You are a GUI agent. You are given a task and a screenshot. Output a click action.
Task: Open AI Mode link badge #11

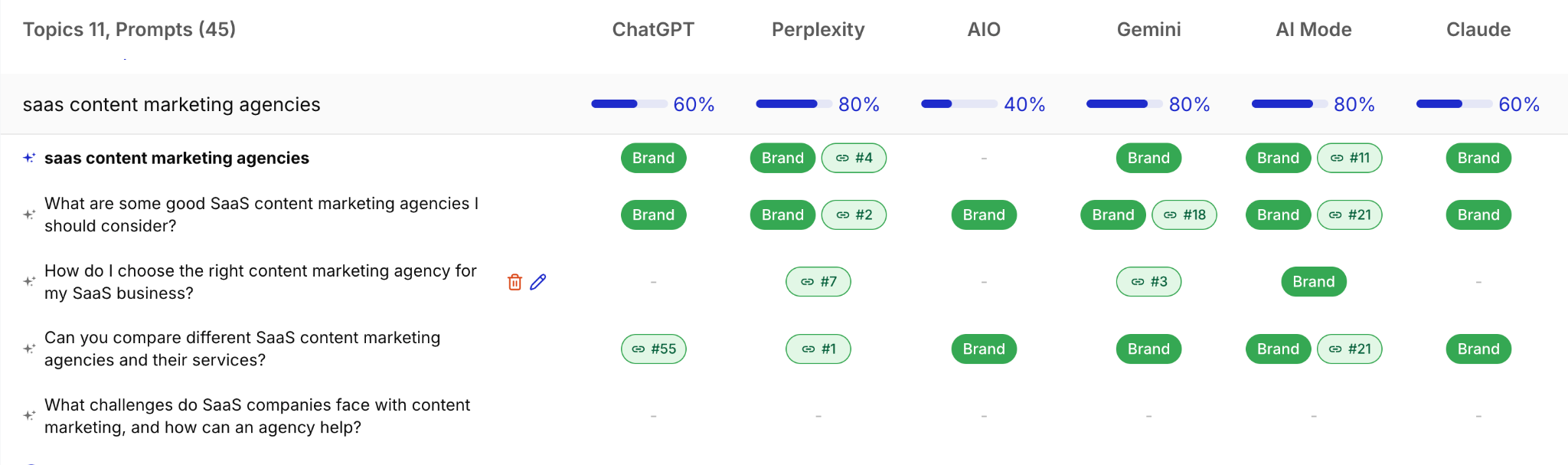point(1350,158)
